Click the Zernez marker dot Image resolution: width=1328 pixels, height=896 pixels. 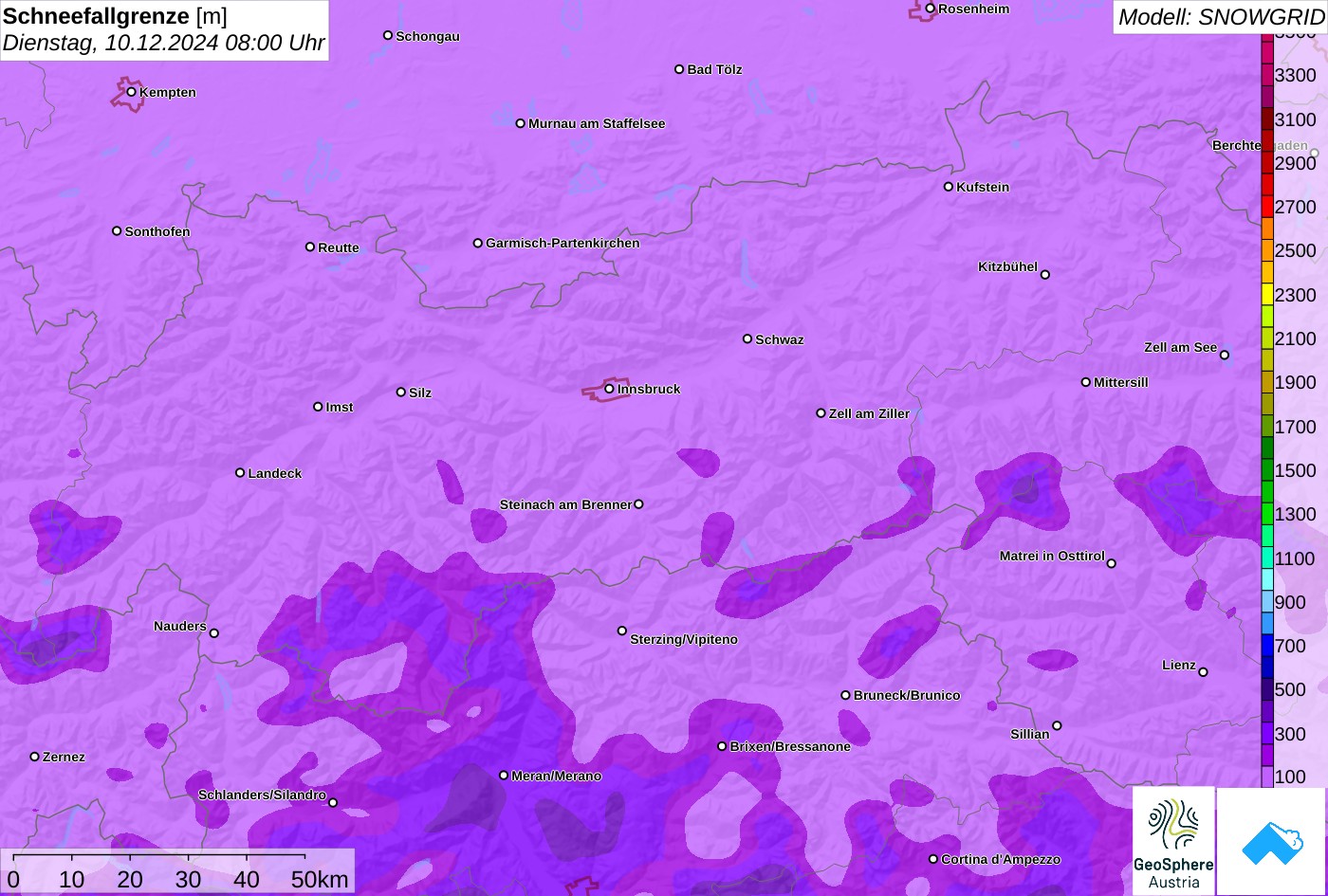pos(35,757)
